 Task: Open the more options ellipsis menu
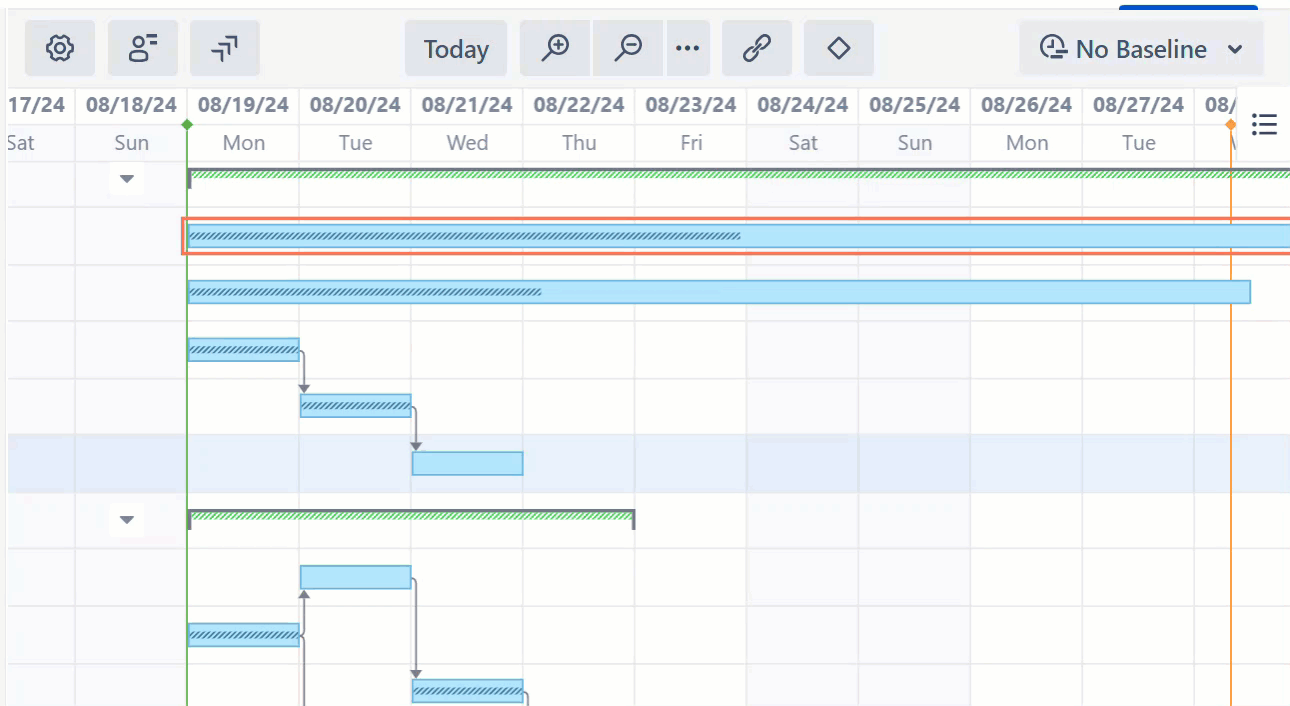pyautogui.click(x=688, y=48)
